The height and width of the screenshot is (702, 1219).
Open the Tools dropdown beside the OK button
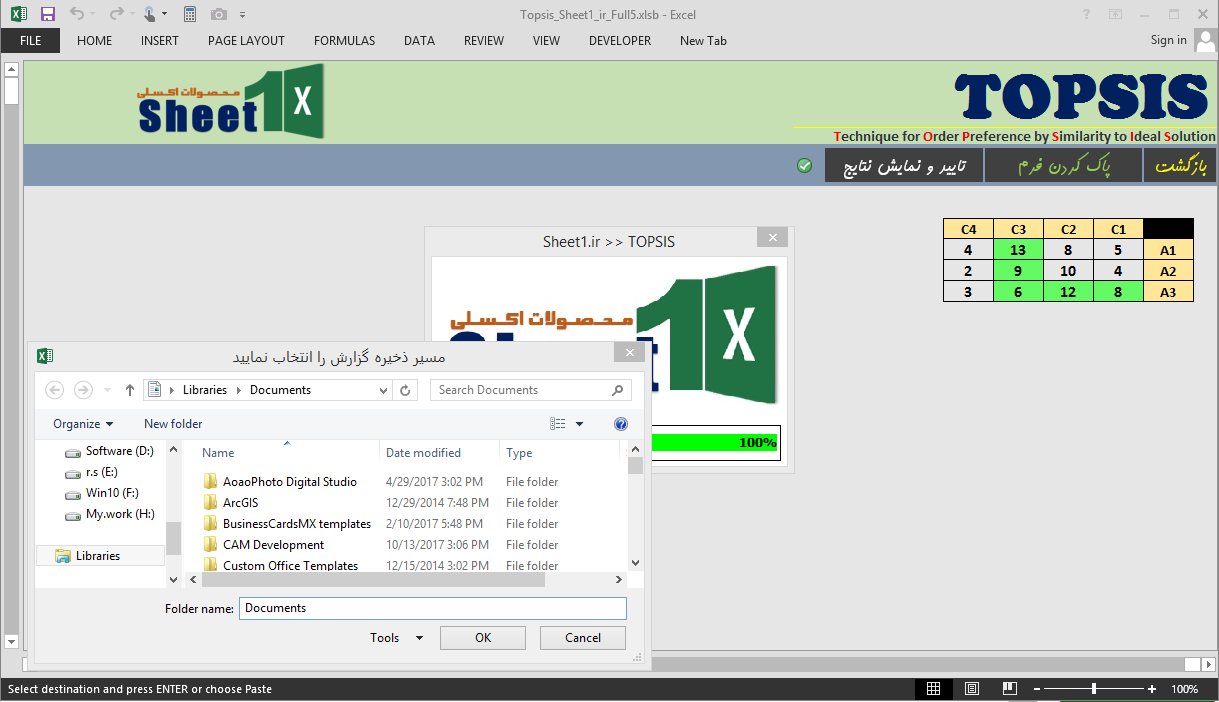click(x=396, y=638)
